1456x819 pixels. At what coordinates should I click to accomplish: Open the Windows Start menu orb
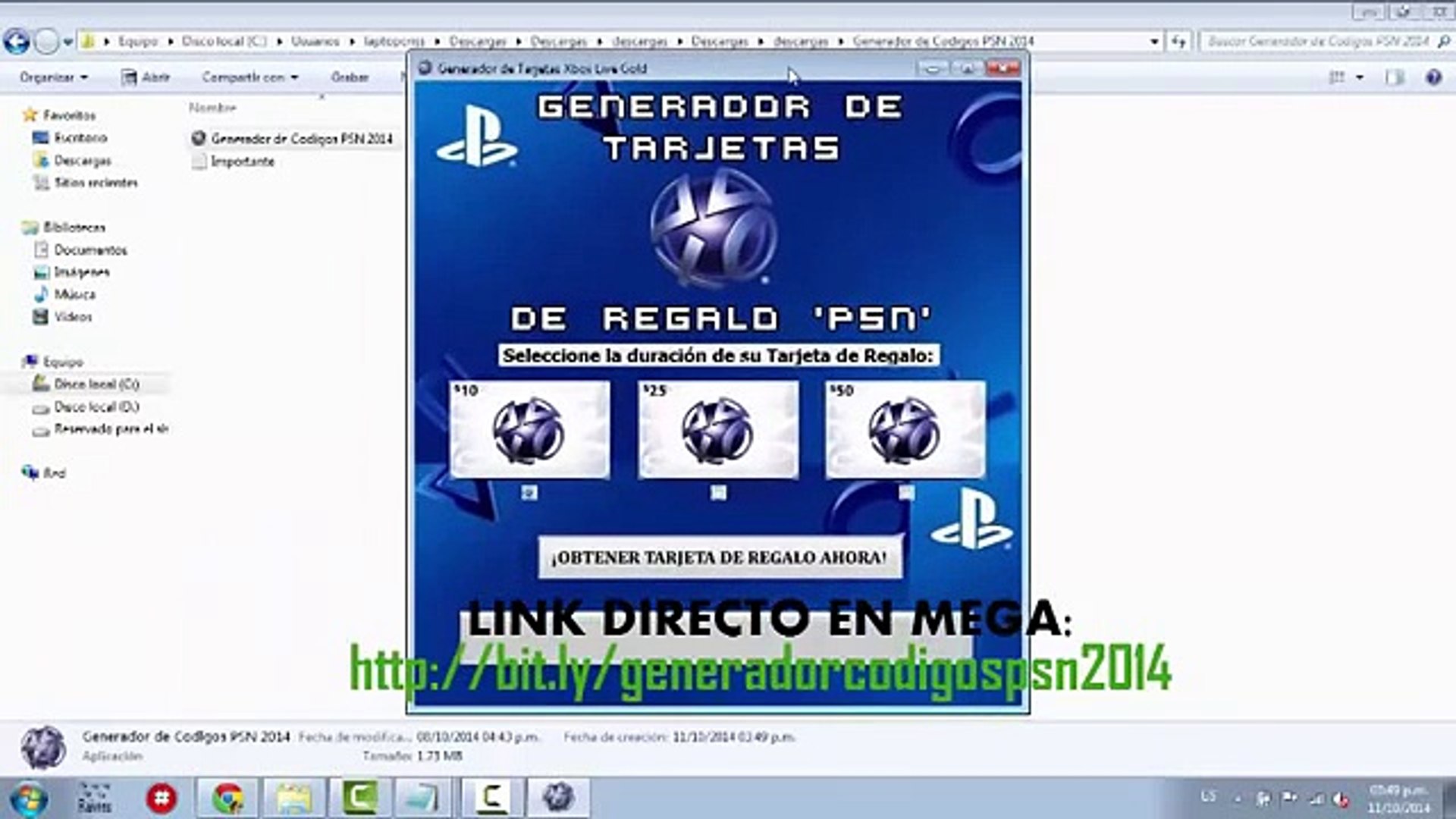[x=30, y=799]
